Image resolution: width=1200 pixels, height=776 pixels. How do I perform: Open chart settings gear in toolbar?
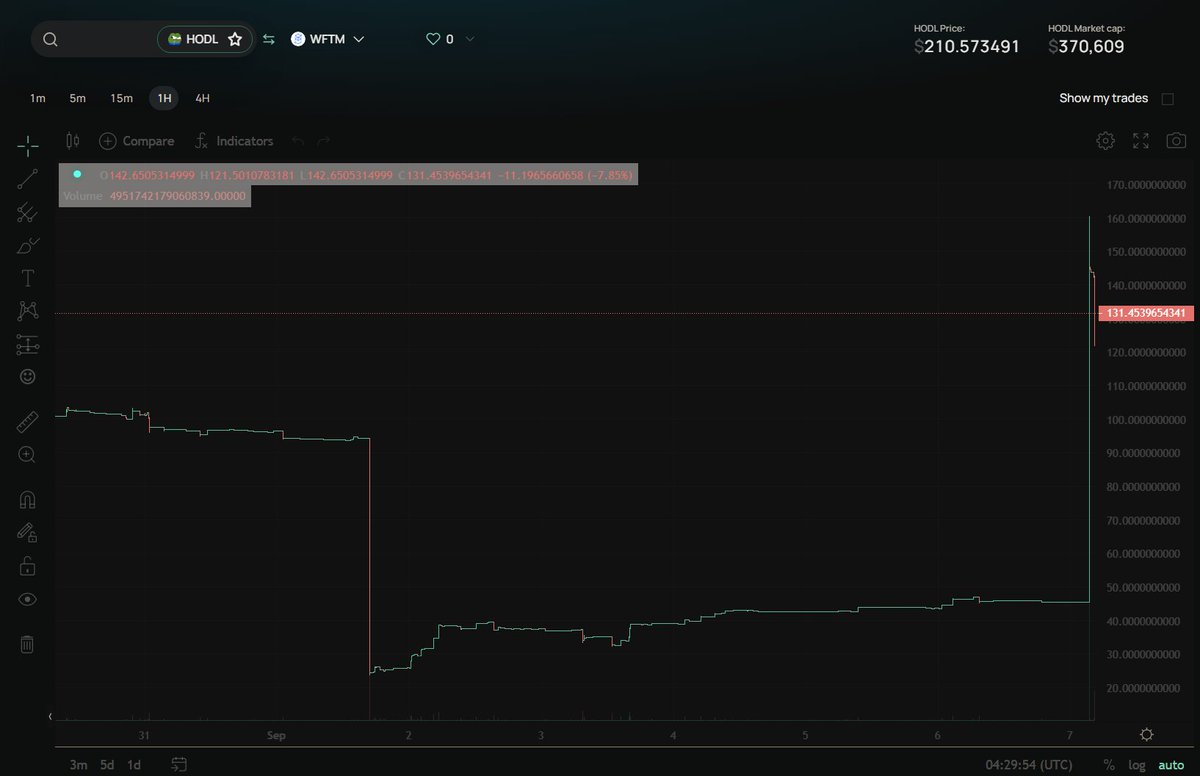[x=1105, y=141]
